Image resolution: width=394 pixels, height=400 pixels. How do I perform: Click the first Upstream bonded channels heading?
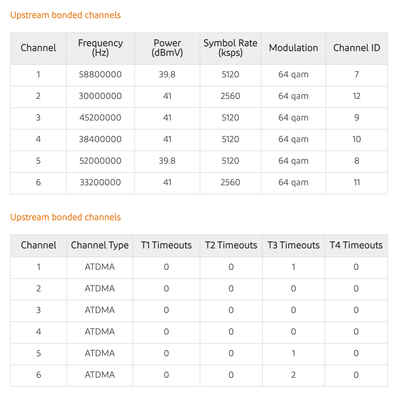tap(65, 15)
